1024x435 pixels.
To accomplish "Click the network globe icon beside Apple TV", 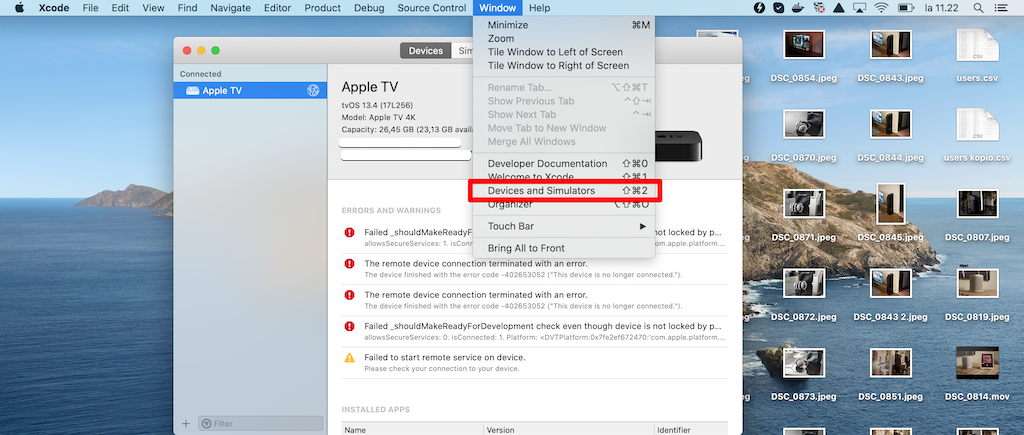I will point(313,91).
